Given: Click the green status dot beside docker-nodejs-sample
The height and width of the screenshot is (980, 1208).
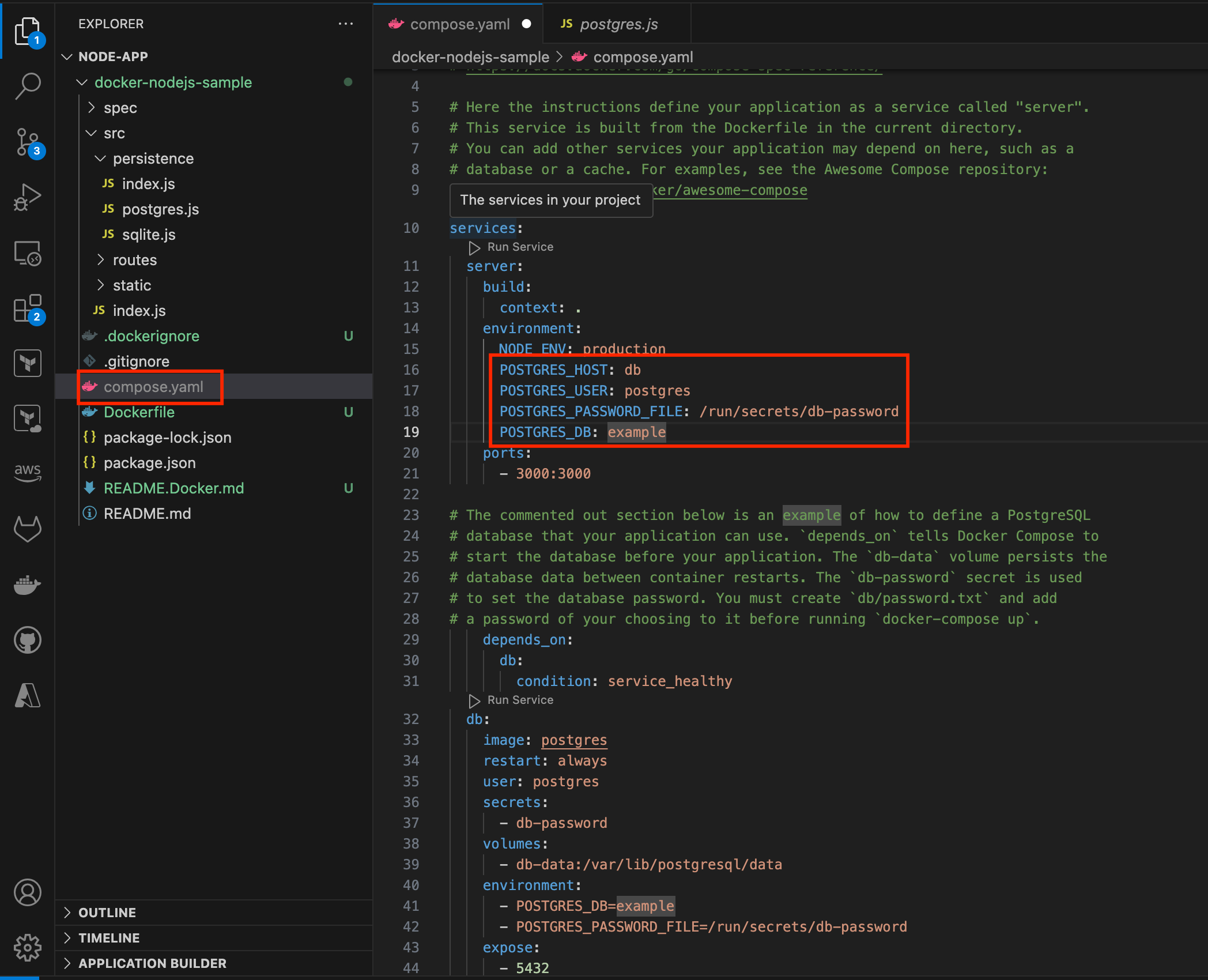Looking at the screenshot, I should click(x=348, y=82).
